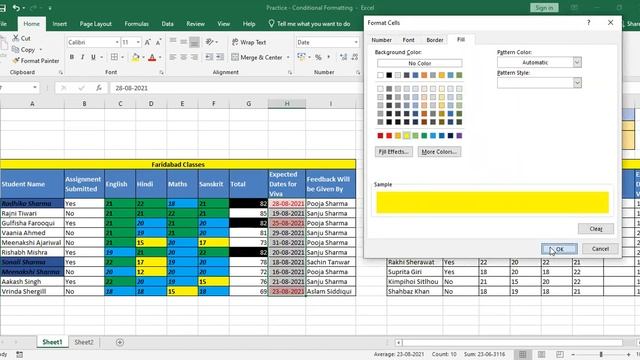Viewport: 640px width, 360px height.
Task: Expand the Pattern Color Automatic dropdown
Action: click(577, 62)
